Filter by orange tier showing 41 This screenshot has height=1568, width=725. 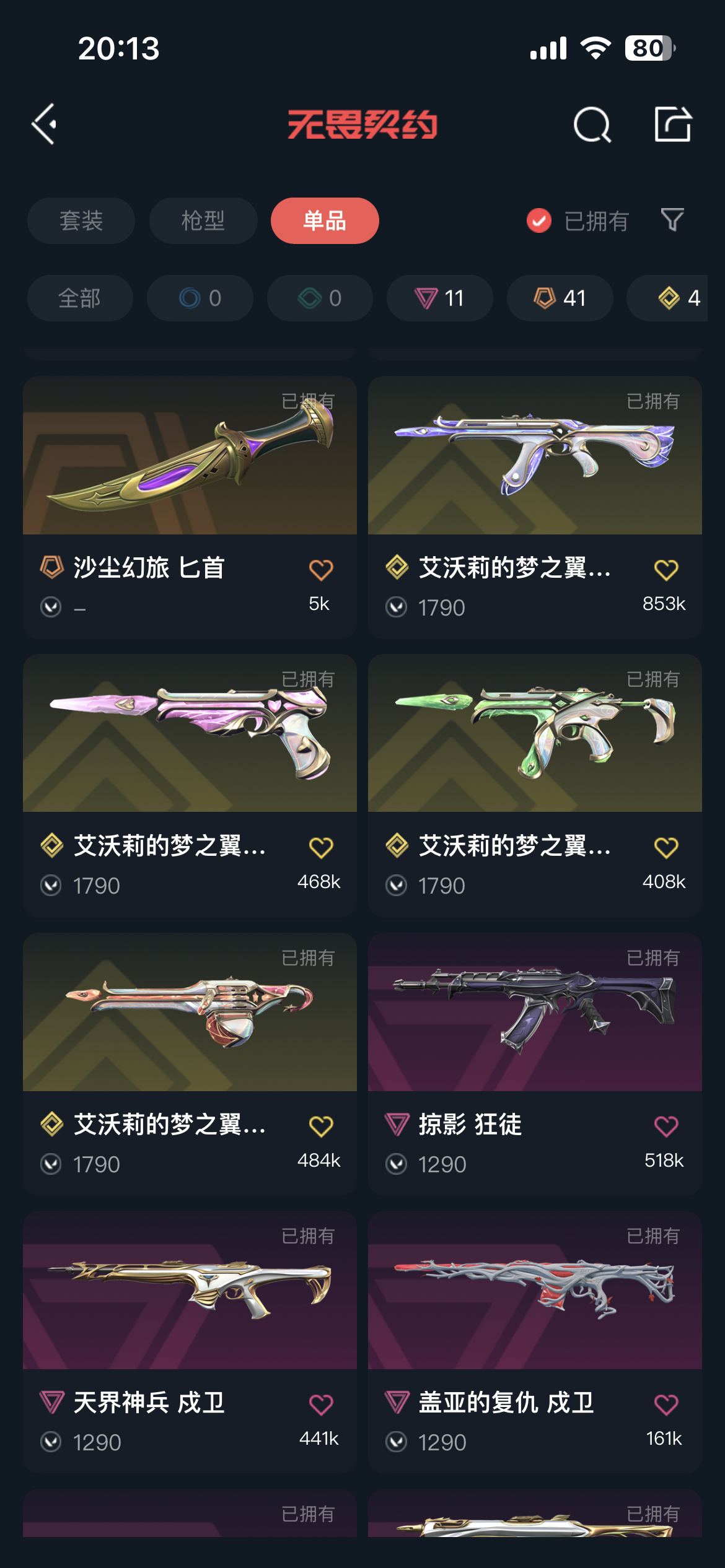click(560, 298)
